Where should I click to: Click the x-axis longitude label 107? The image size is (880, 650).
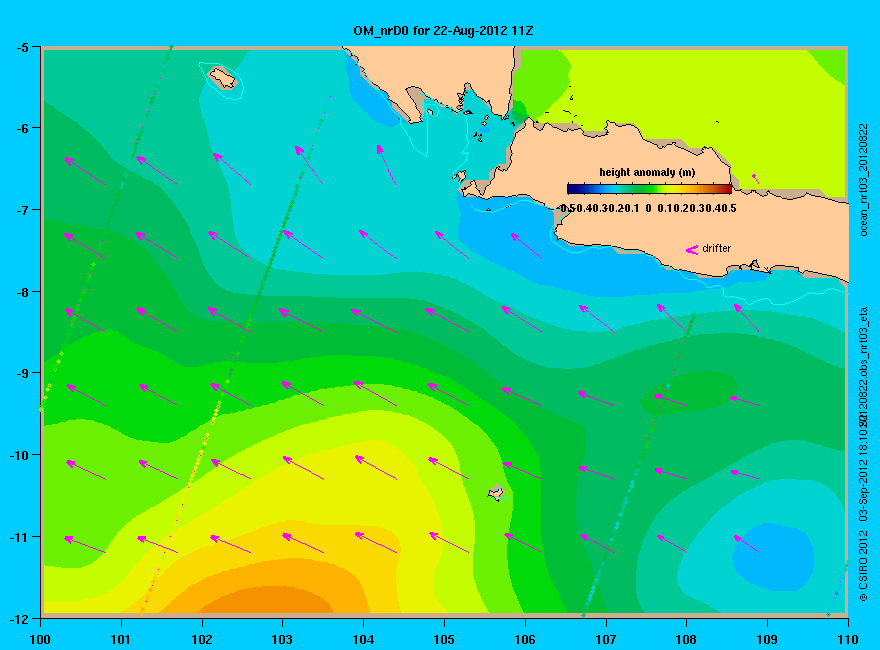(x=606, y=639)
